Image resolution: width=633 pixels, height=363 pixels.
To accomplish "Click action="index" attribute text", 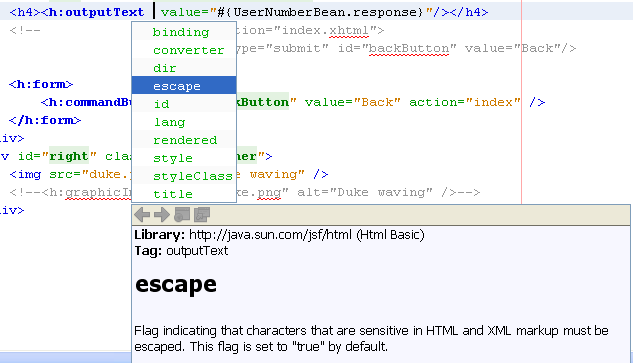I will coord(465,102).
